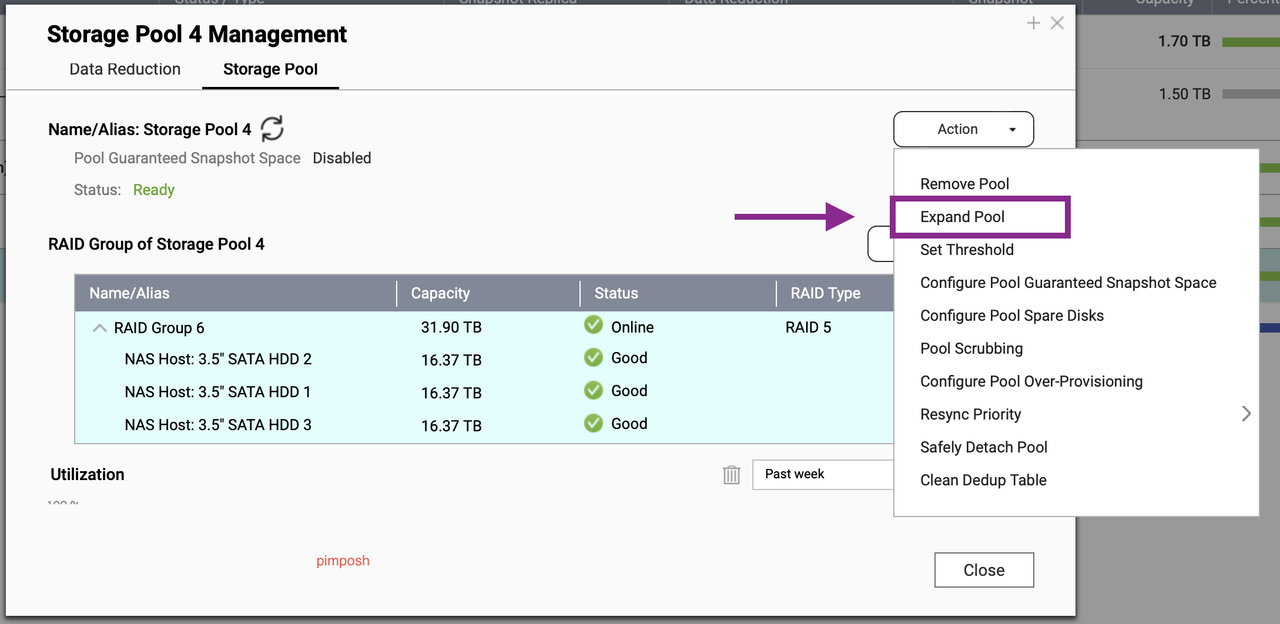Open the Resync Priority menu entry
The width and height of the screenshot is (1280, 624).
(971, 414)
